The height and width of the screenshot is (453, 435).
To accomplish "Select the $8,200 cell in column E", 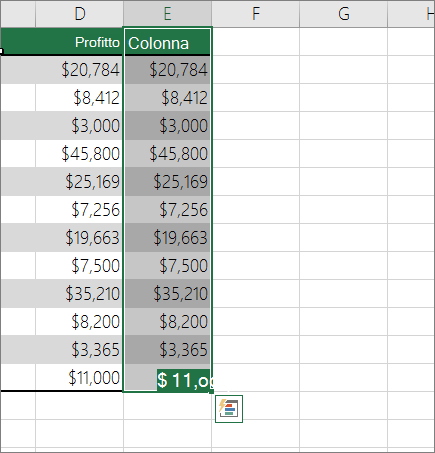I will coord(167,322).
